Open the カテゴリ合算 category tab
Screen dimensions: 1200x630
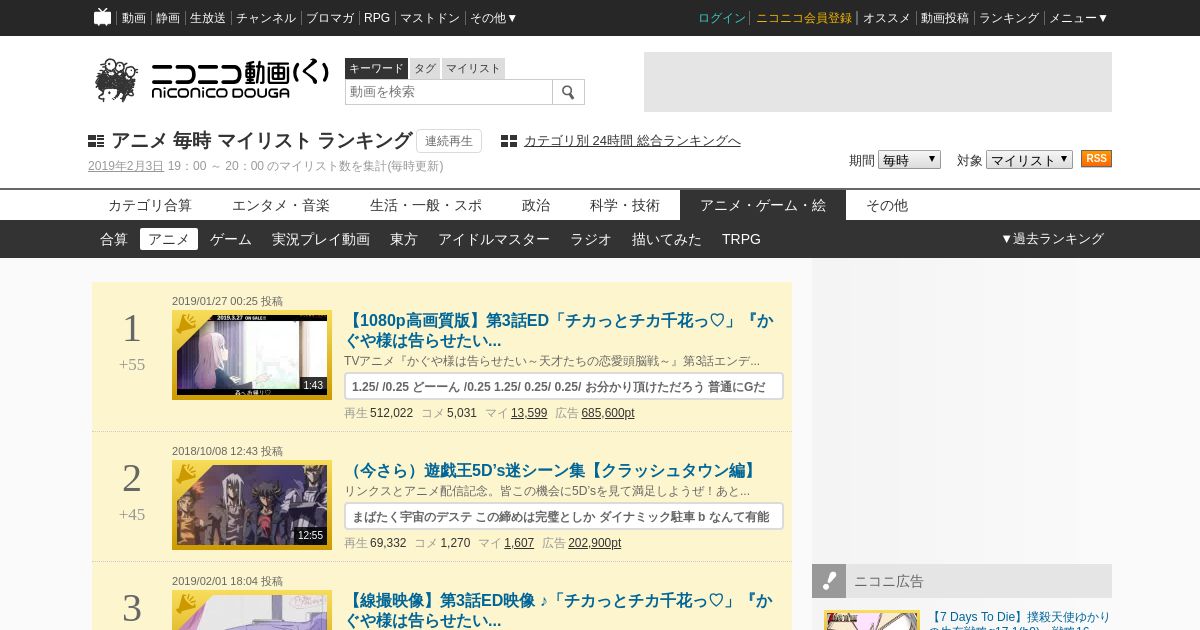[150, 205]
